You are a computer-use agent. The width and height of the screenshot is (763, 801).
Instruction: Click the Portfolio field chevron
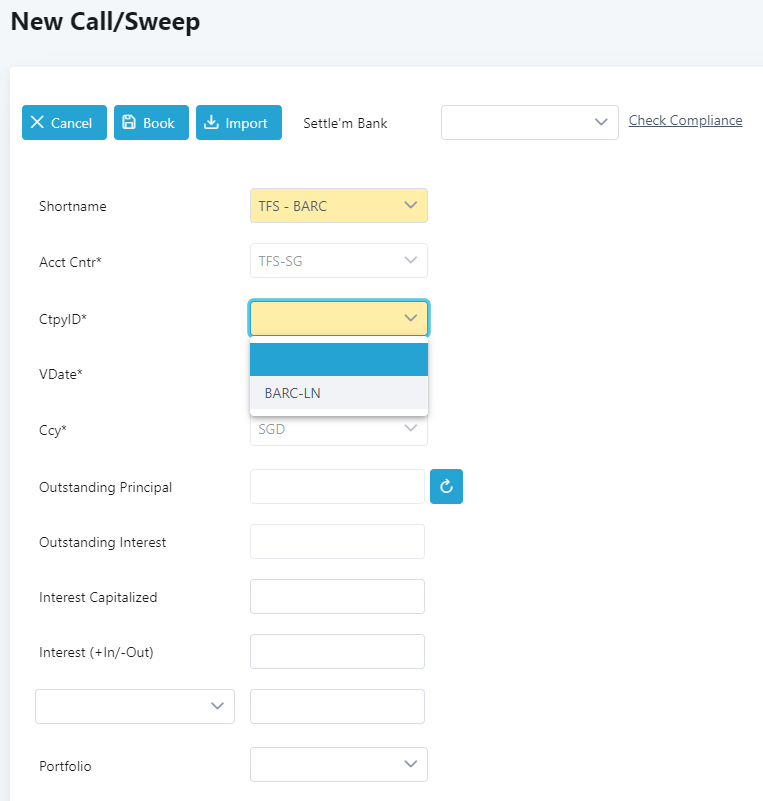411,764
